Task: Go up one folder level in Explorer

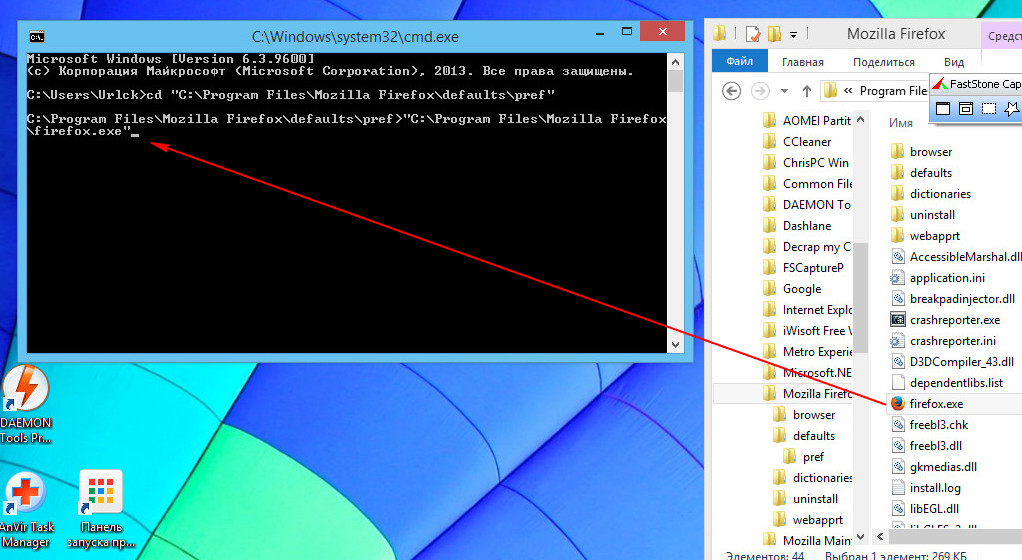Action: tap(807, 91)
